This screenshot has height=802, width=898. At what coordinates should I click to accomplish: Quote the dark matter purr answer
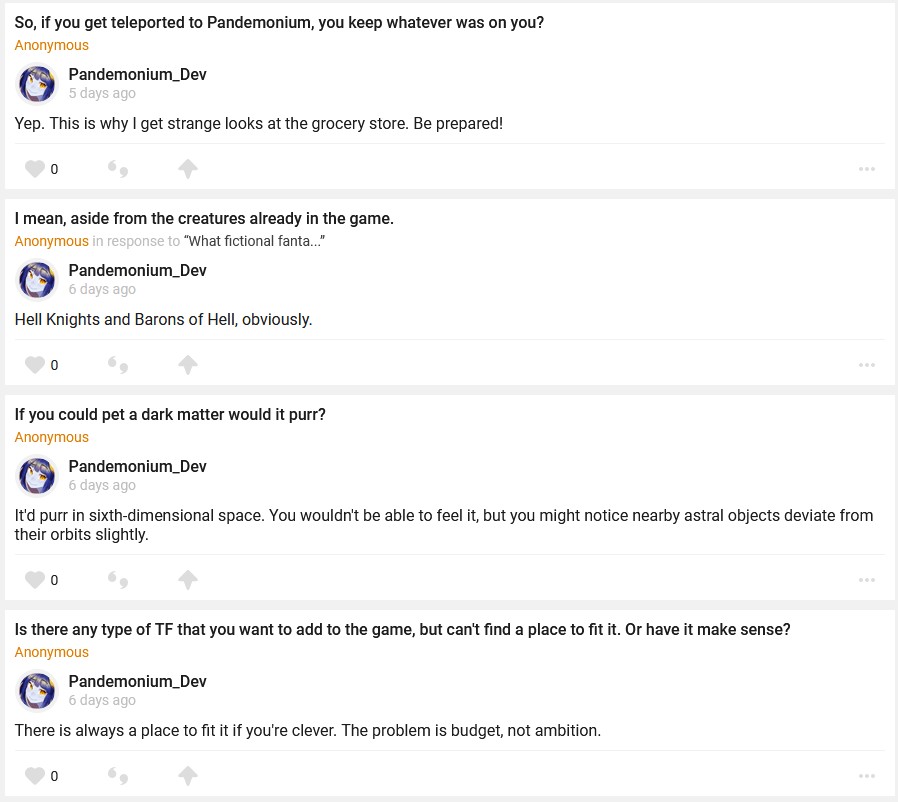click(118, 580)
